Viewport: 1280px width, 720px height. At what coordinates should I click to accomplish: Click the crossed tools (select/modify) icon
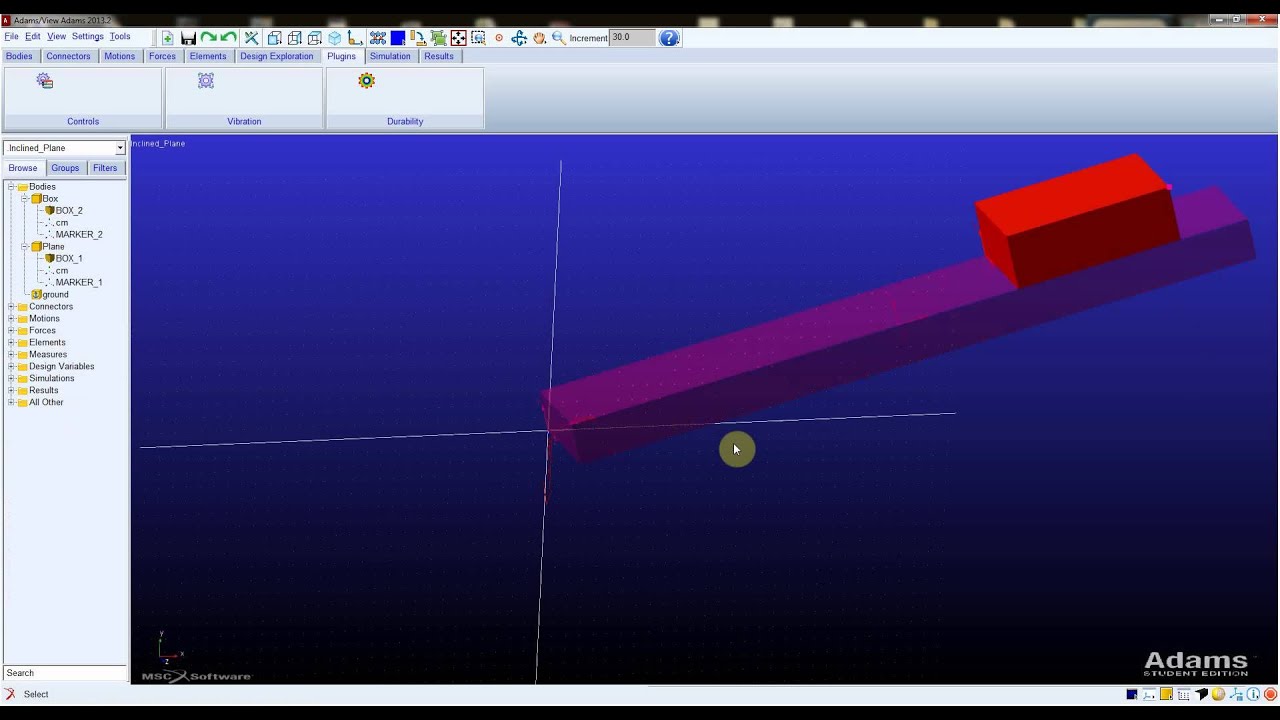(251, 38)
